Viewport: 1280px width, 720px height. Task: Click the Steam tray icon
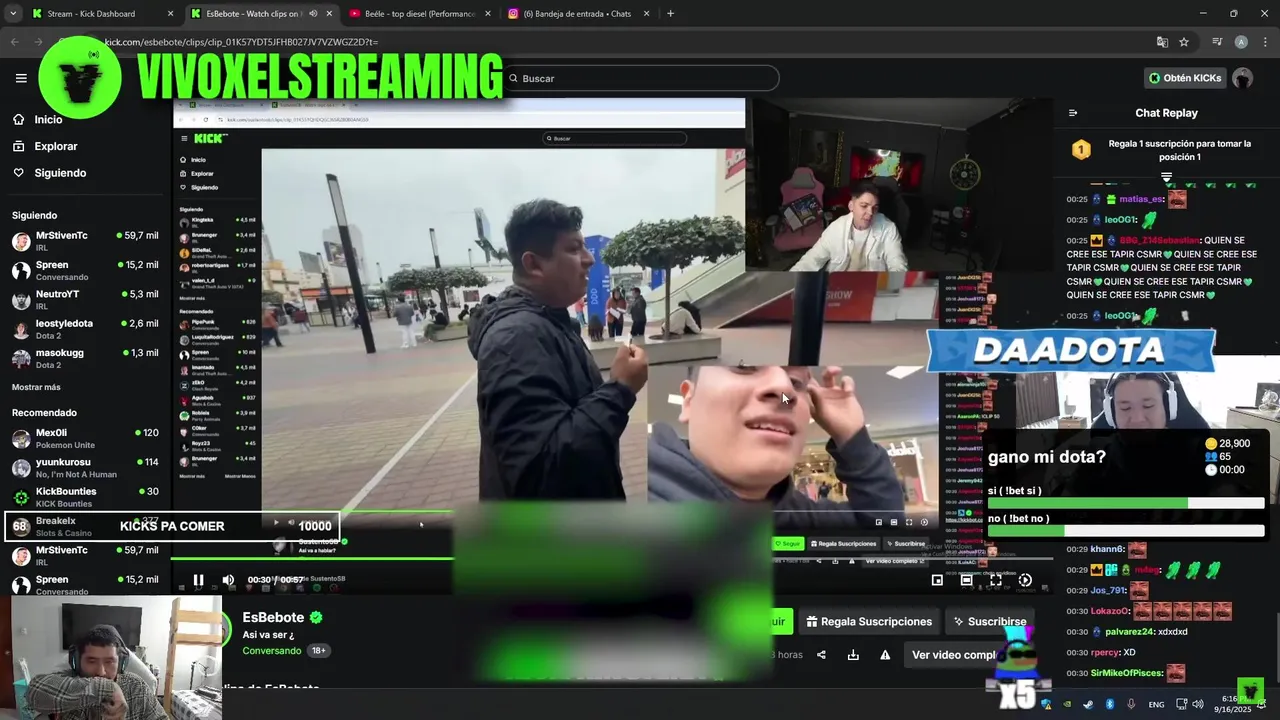1088,704
